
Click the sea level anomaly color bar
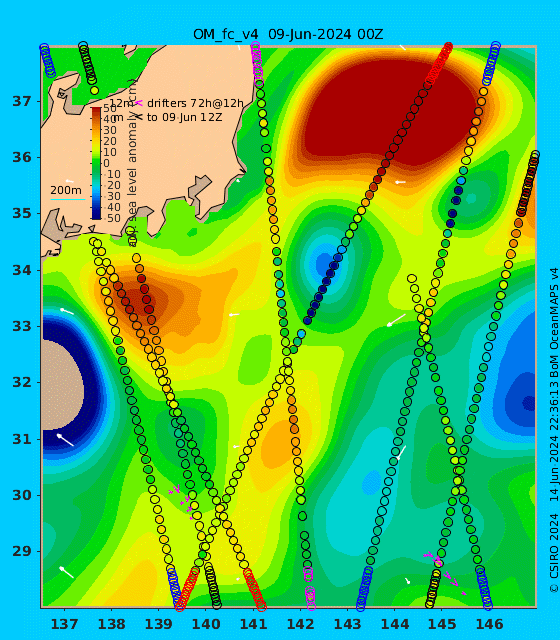(x=96, y=163)
